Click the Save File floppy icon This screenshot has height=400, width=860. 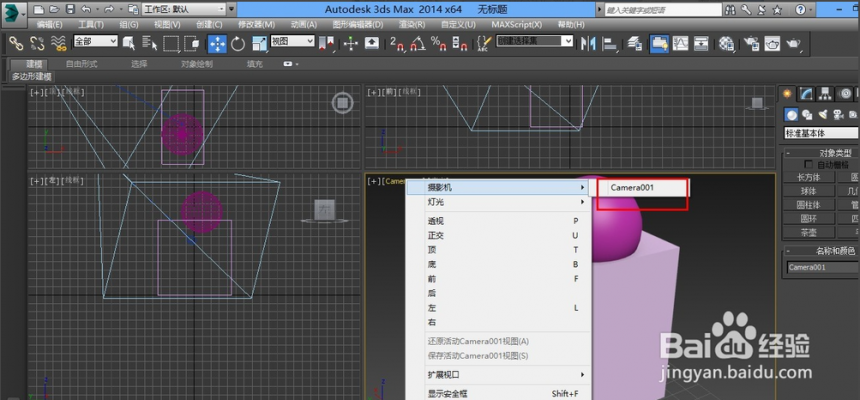click(x=70, y=9)
